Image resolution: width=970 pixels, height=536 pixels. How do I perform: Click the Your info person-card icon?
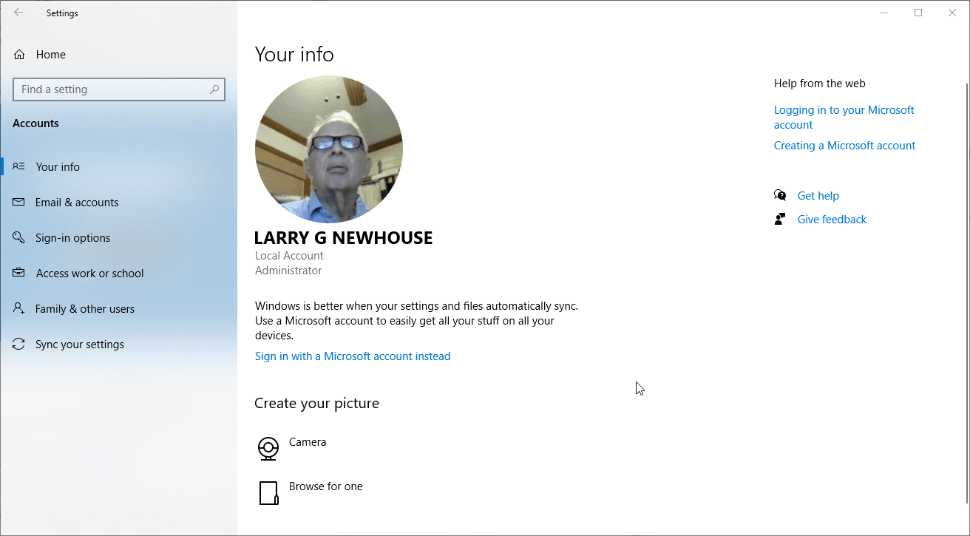point(19,166)
